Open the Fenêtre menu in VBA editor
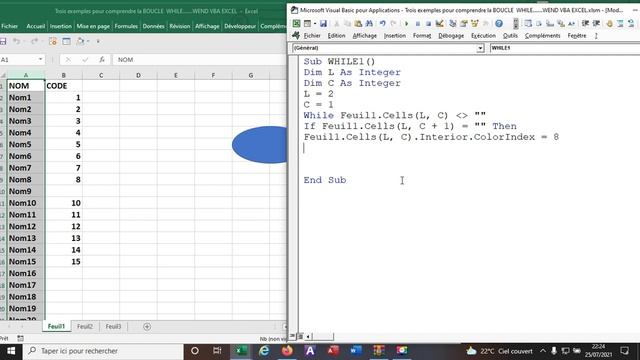This screenshot has height=360, width=640. (577, 36)
